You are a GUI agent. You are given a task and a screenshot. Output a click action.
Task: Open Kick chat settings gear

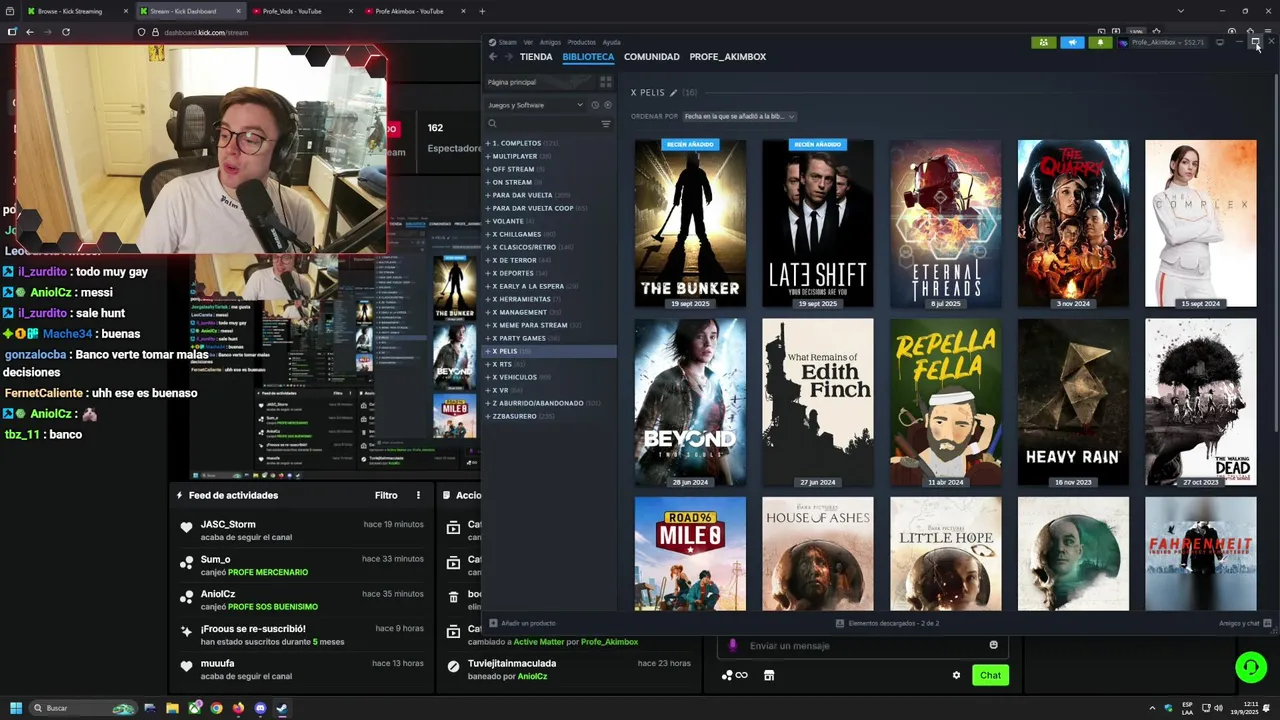tap(956, 675)
